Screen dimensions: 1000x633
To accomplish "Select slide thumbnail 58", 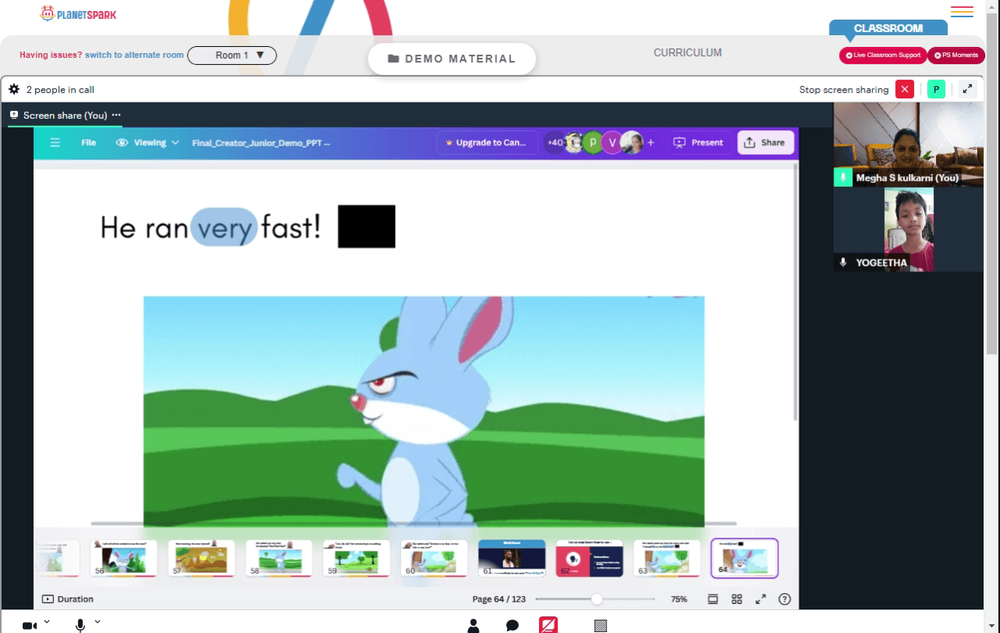I will point(279,558).
